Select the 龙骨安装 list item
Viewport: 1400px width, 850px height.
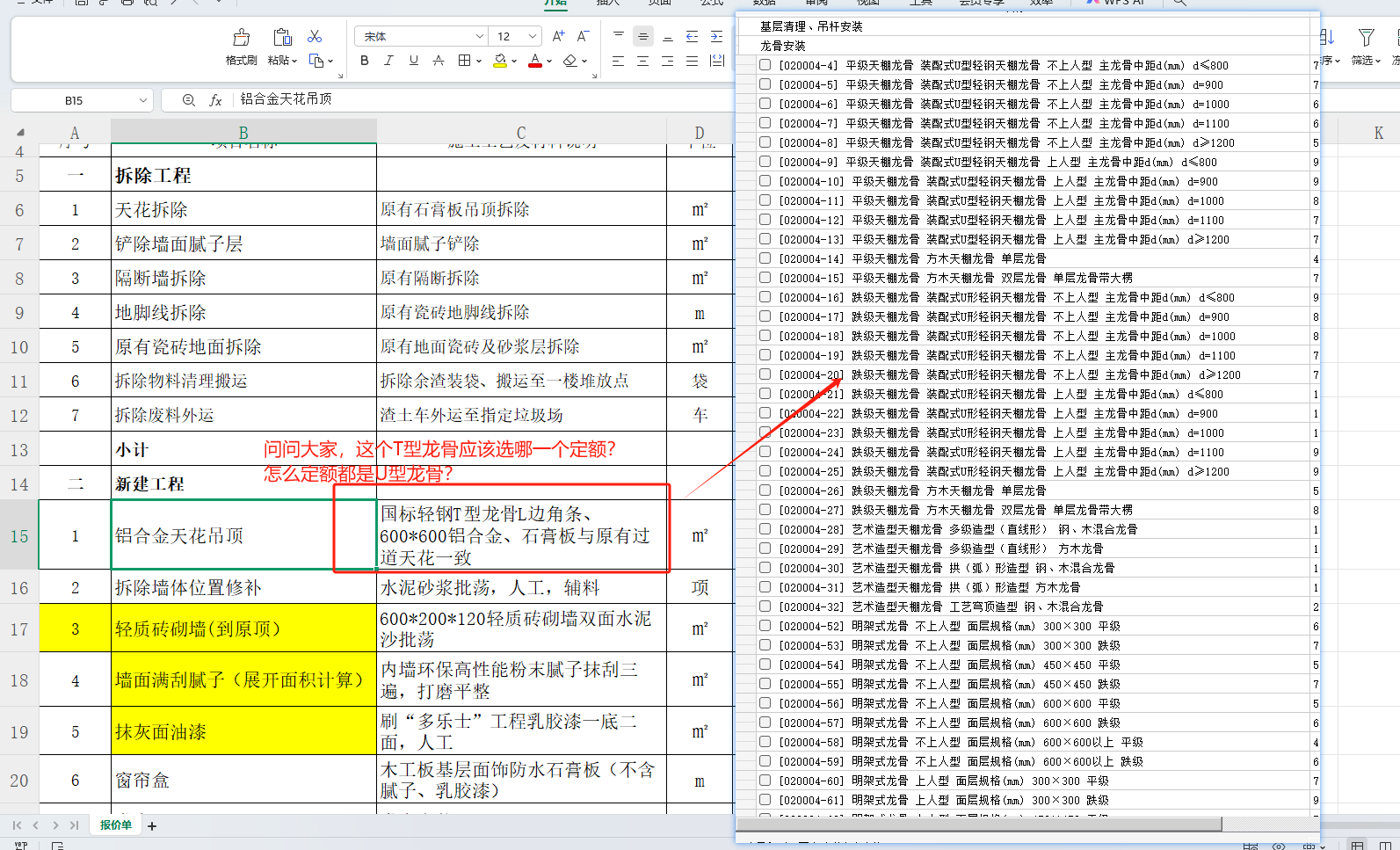pyautogui.click(x=782, y=46)
